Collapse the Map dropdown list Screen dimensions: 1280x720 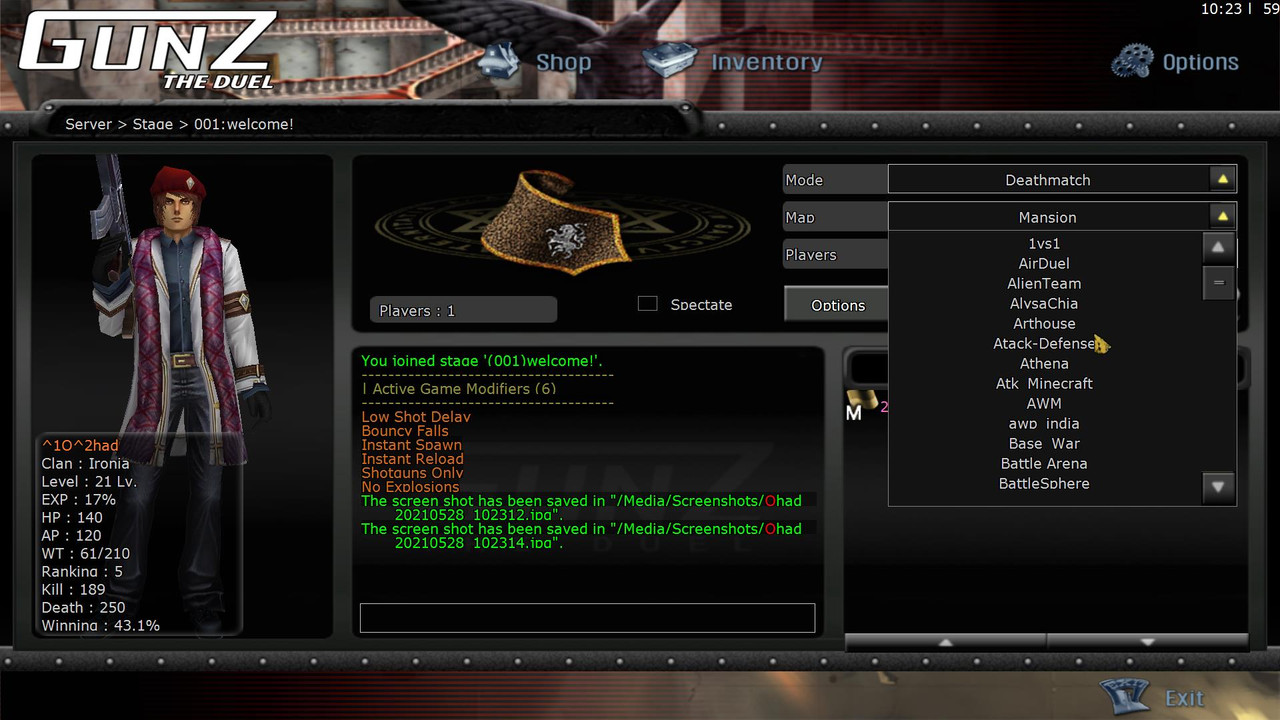coord(1220,216)
